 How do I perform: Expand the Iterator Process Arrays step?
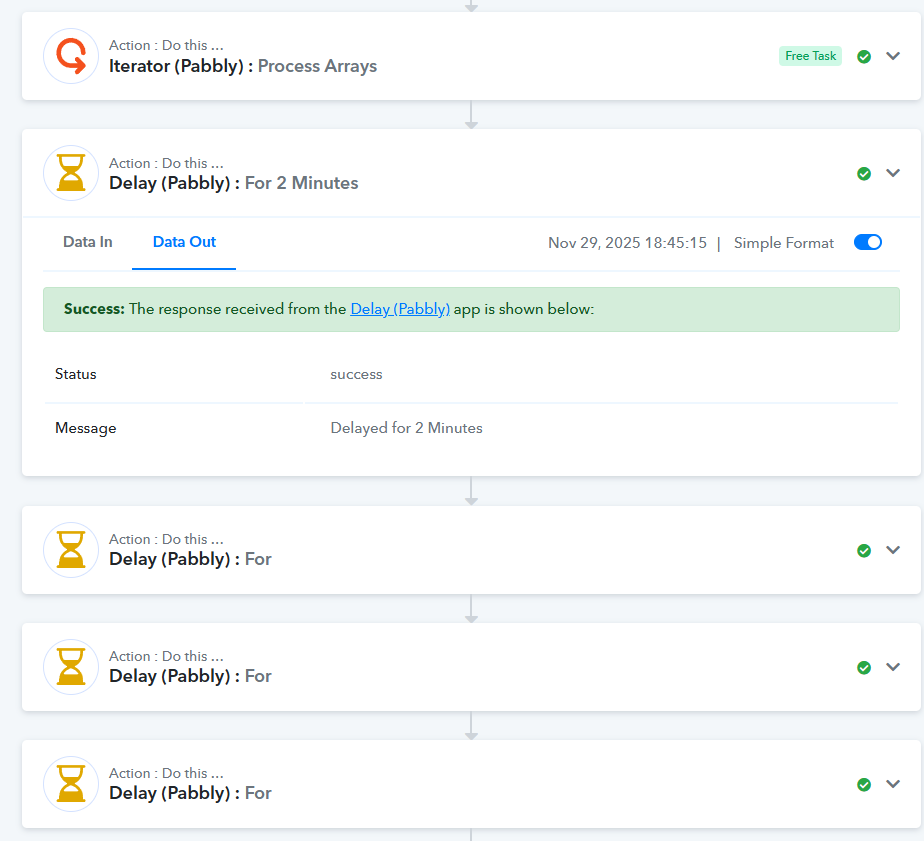pyautogui.click(x=893, y=56)
